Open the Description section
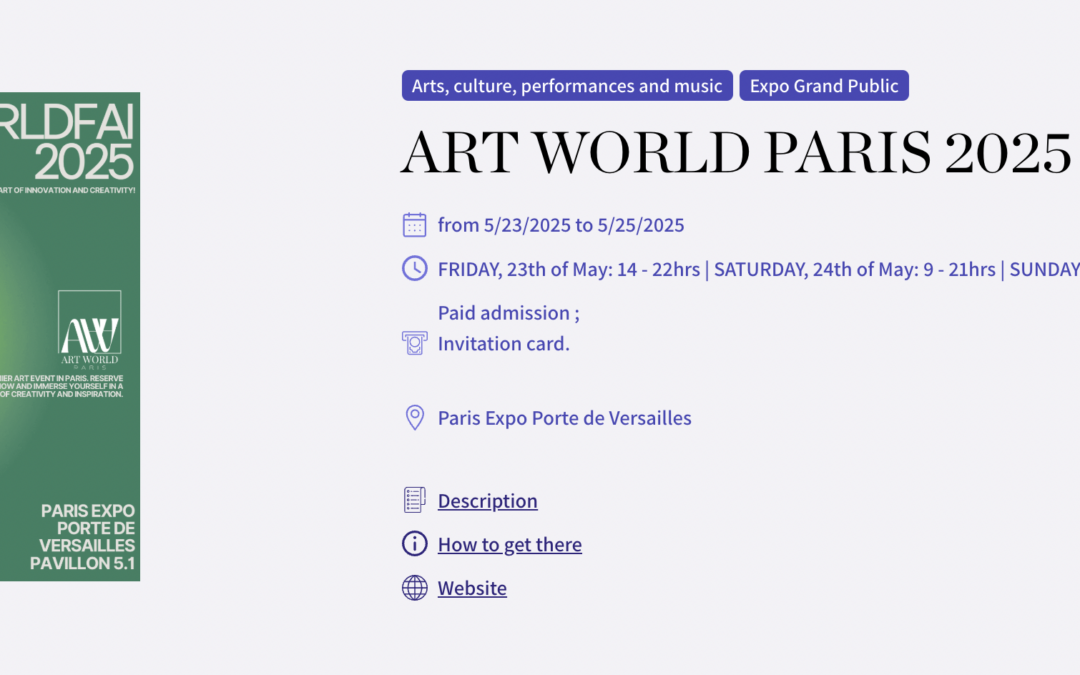The height and width of the screenshot is (675, 1080). pos(487,500)
